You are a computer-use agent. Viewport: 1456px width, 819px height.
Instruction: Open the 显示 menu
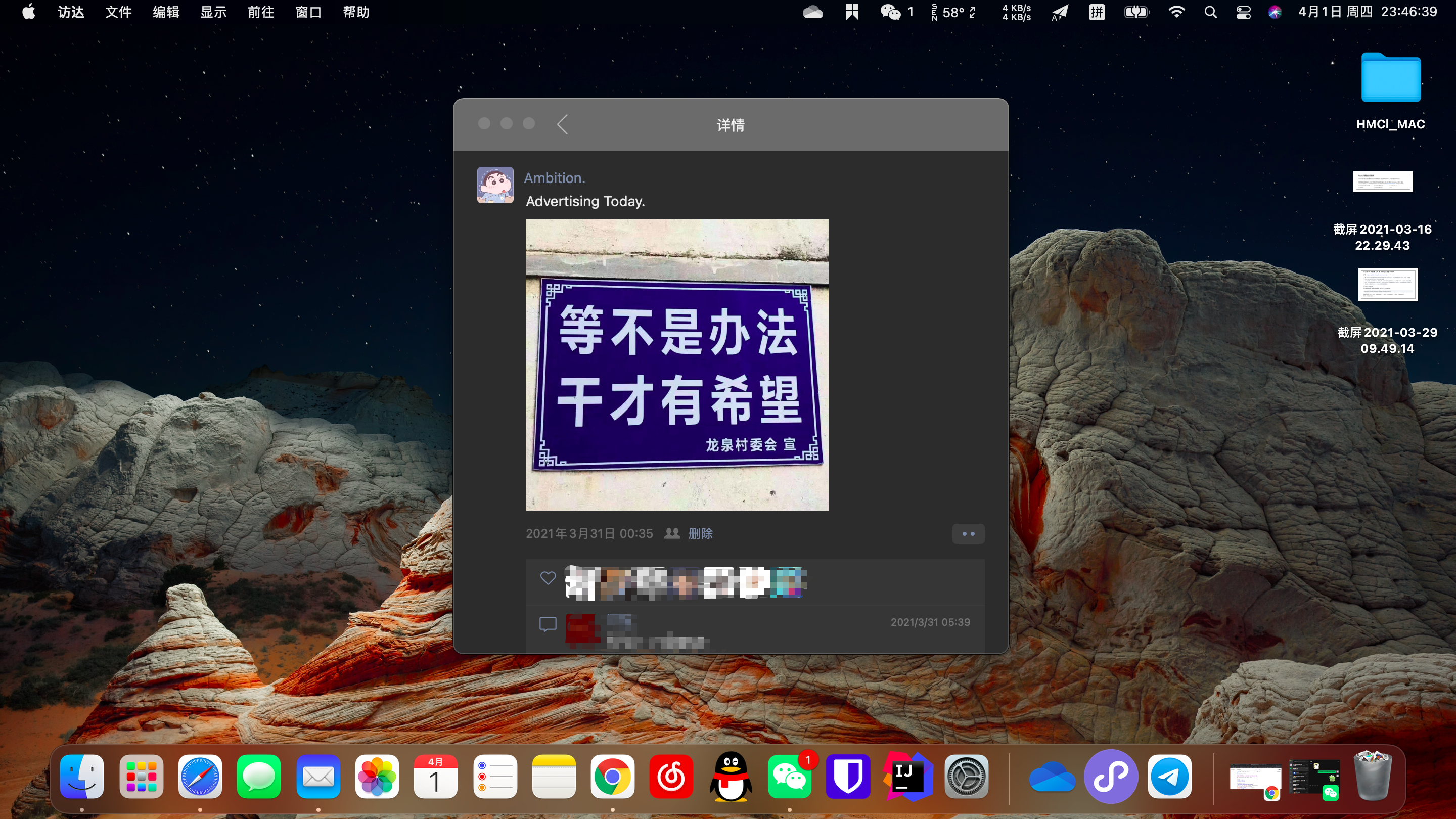[x=213, y=12]
